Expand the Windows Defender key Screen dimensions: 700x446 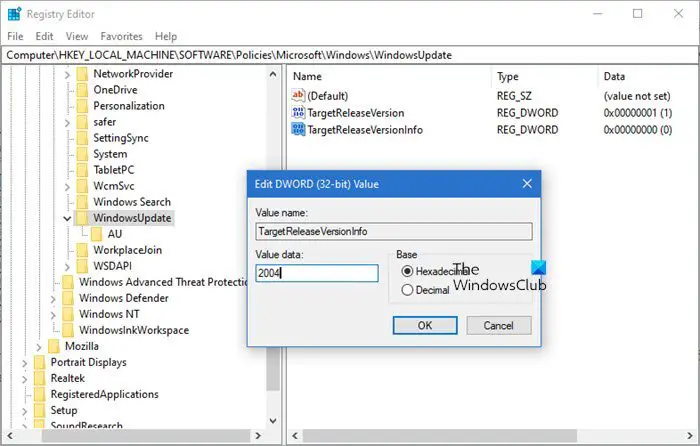pos(53,299)
